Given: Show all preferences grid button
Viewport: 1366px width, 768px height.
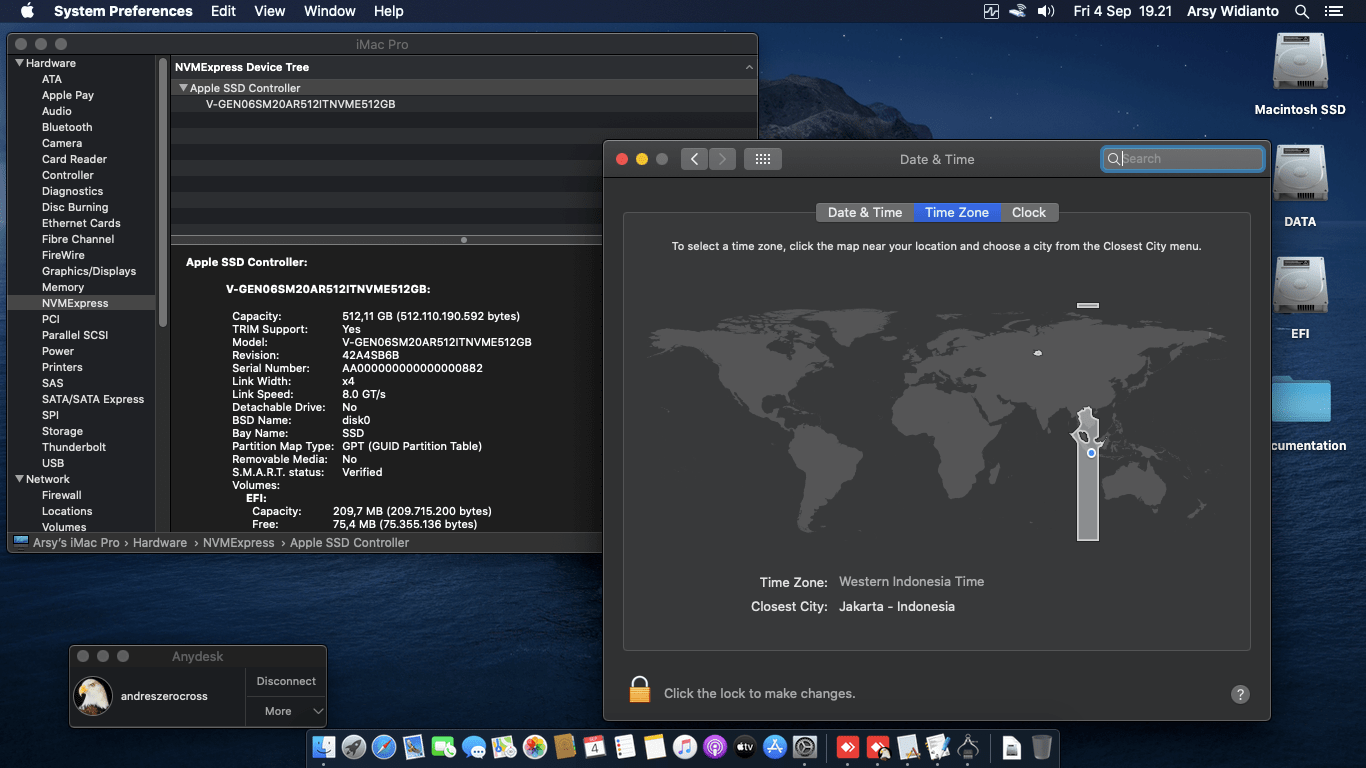Looking at the screenshot, I should pos(762,159).
